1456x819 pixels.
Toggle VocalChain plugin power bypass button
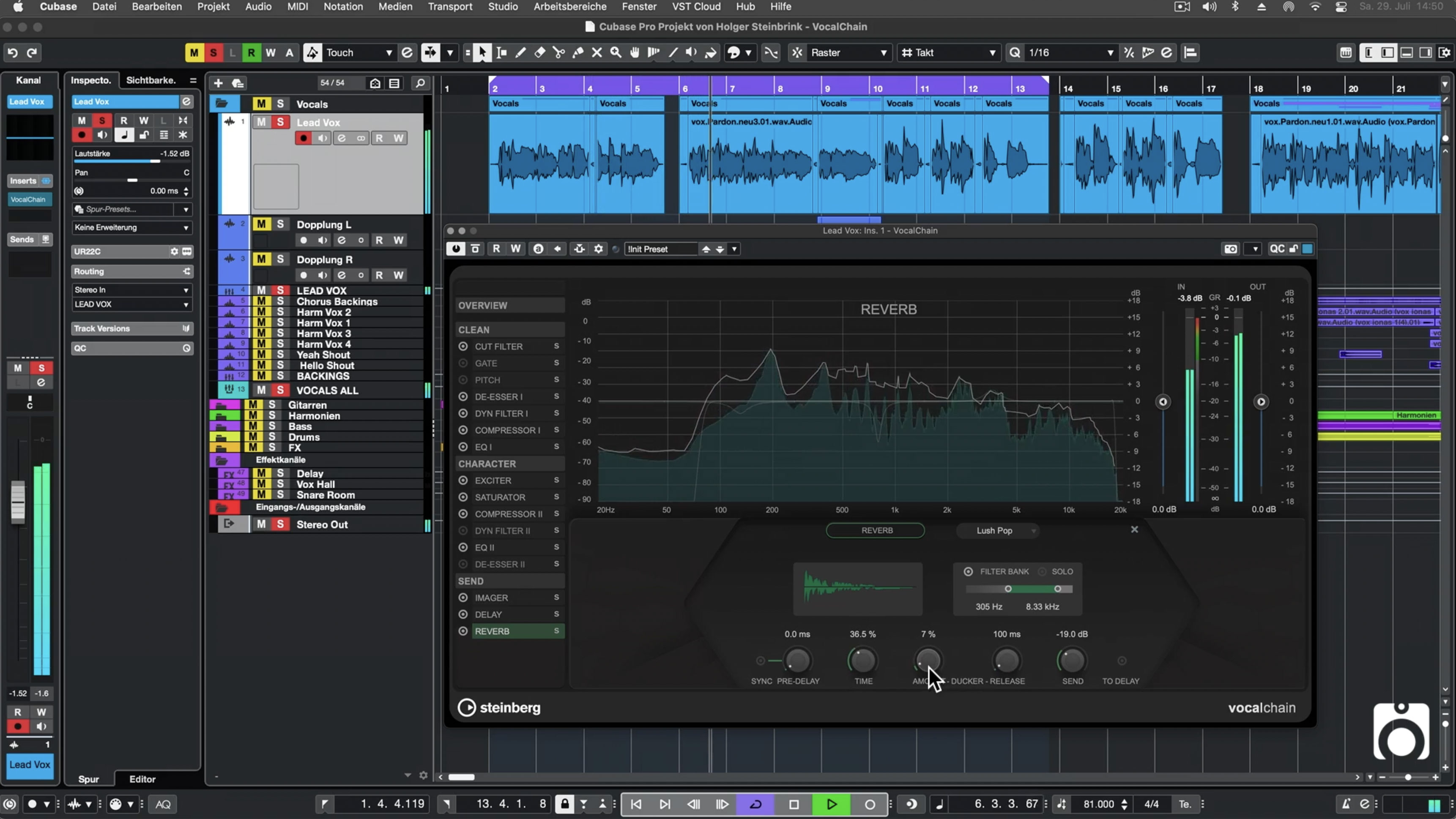click(456, 249)
